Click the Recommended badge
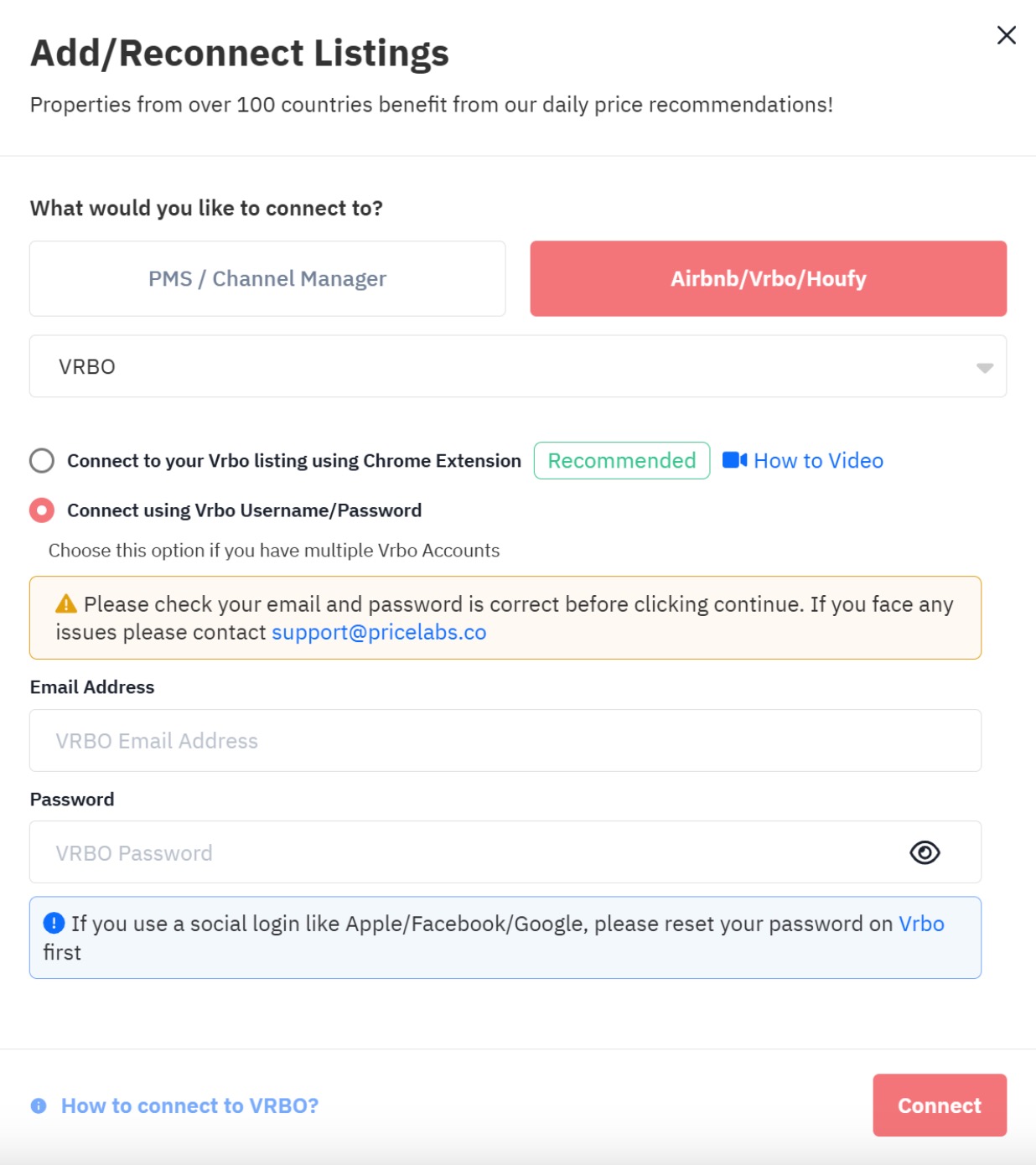 622,460
